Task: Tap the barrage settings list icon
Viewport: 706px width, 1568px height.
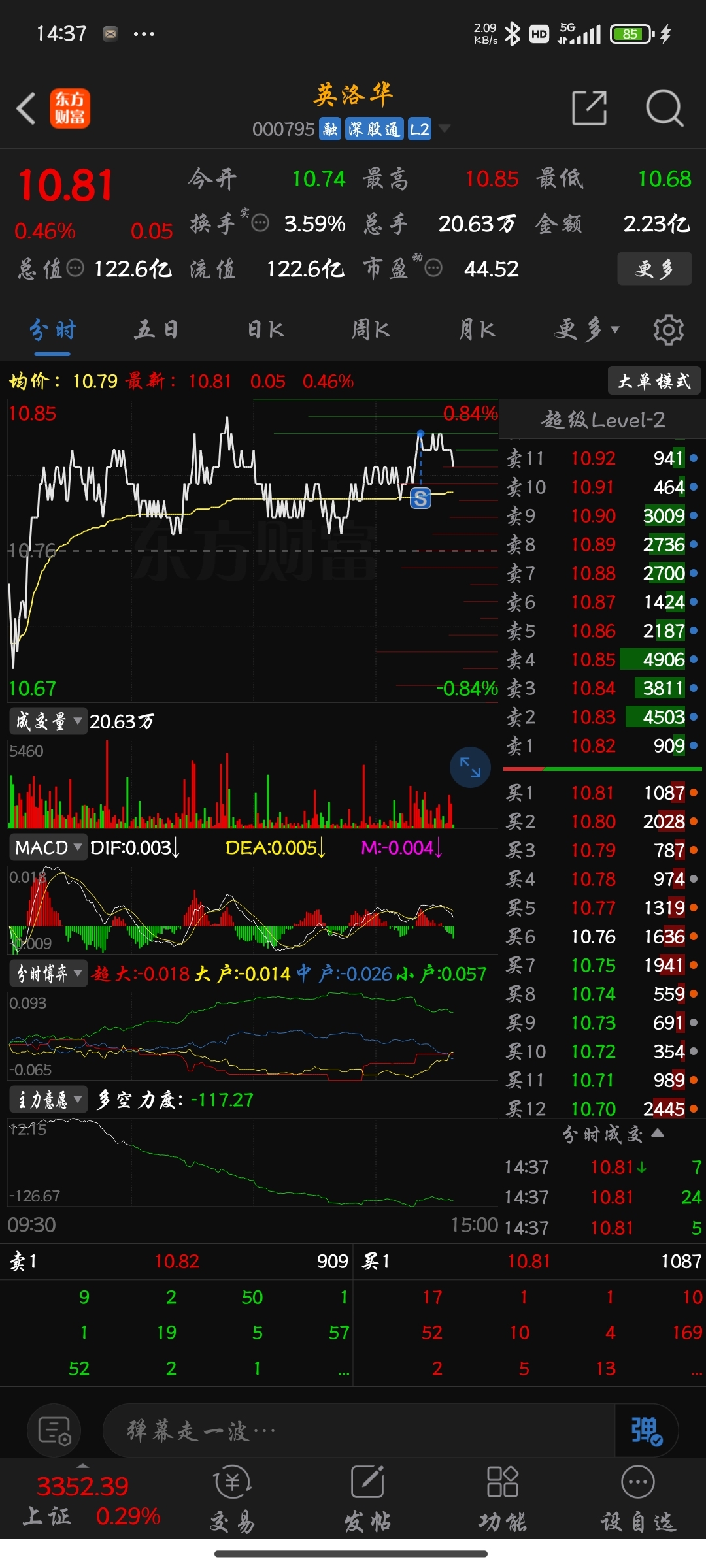Action: 54,1431
